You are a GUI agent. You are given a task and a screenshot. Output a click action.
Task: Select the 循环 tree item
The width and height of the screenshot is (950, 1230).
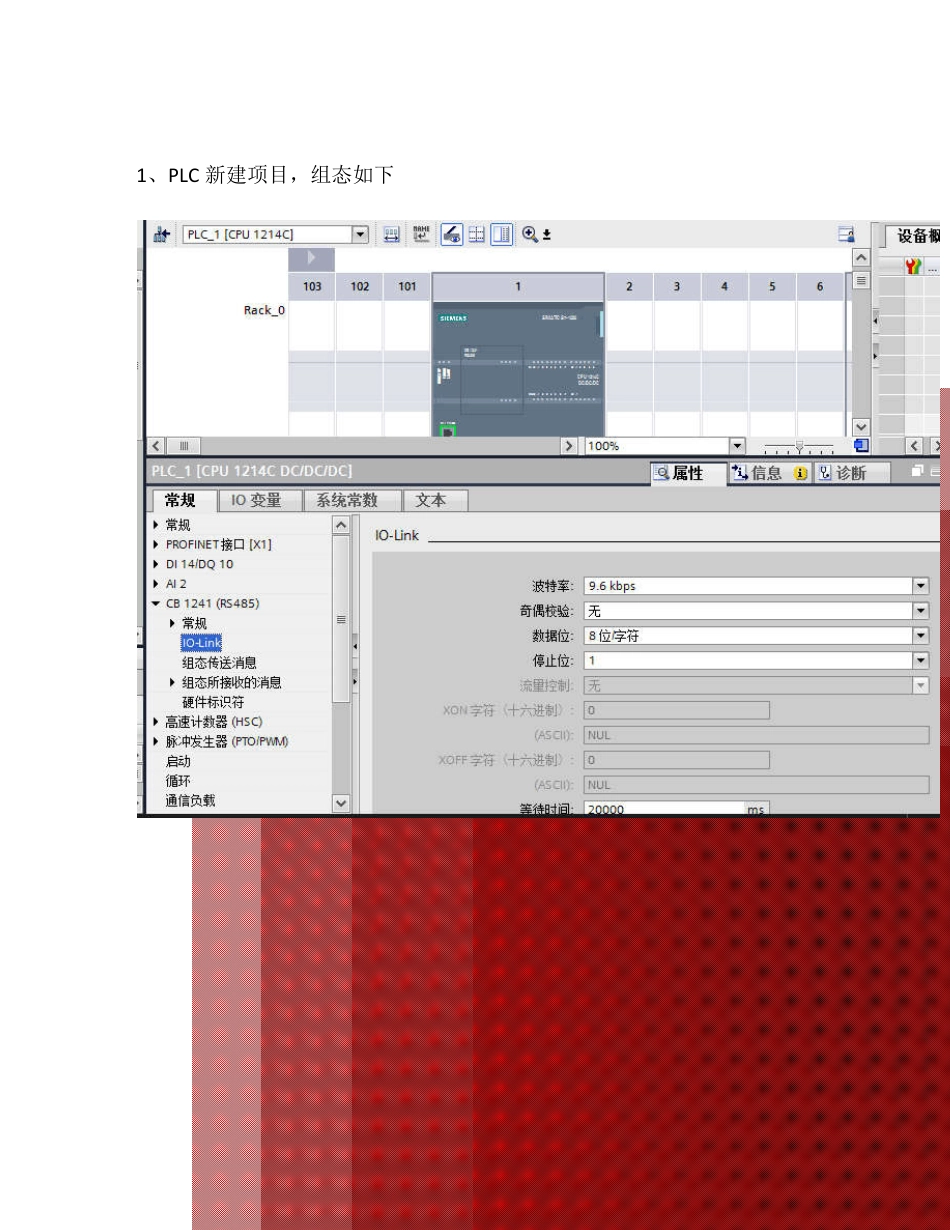click(x=178, y=781)
